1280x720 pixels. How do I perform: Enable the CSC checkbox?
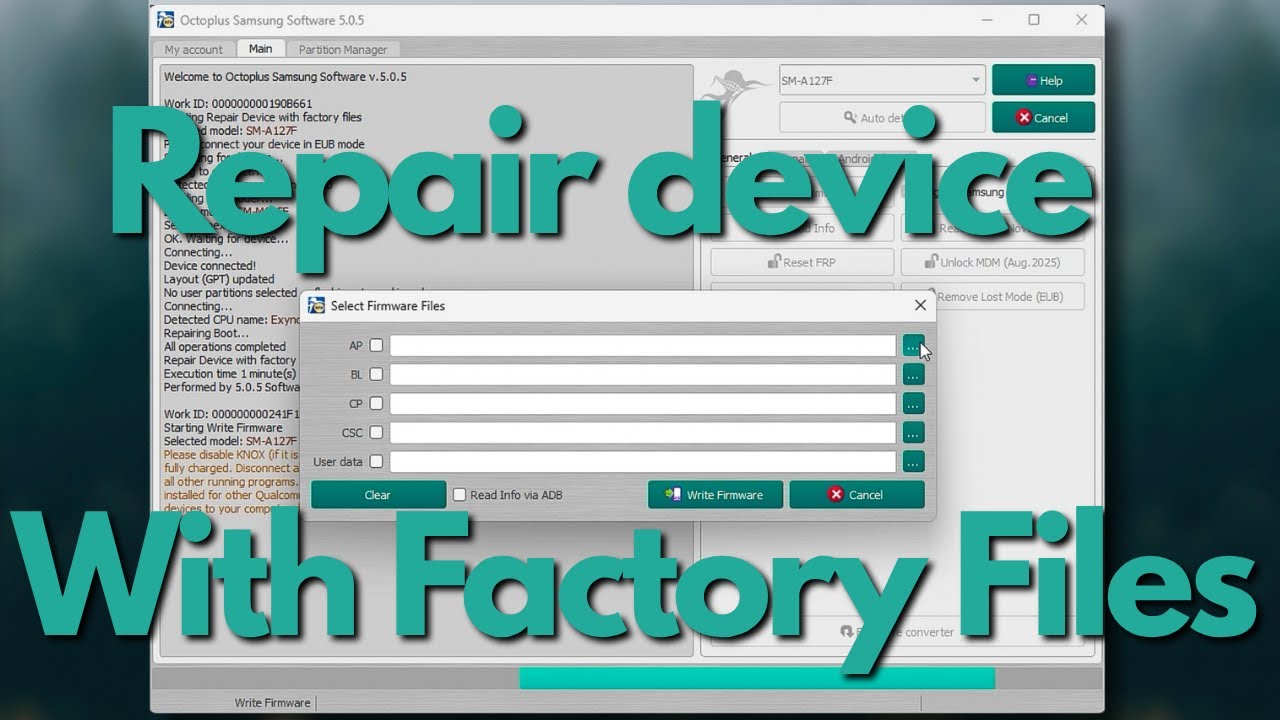tap(376, 432)
